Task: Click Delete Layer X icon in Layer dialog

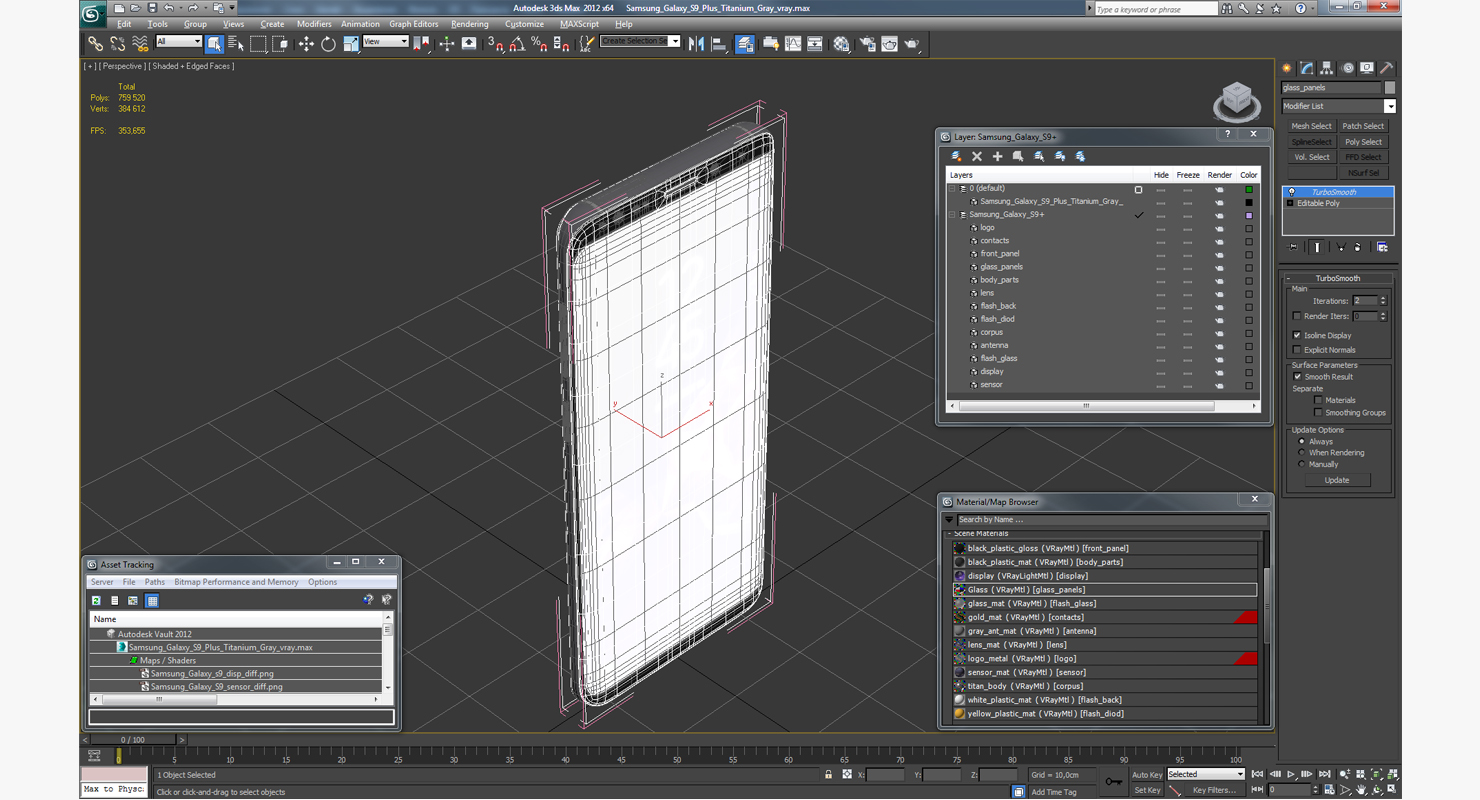Action: 977,156
